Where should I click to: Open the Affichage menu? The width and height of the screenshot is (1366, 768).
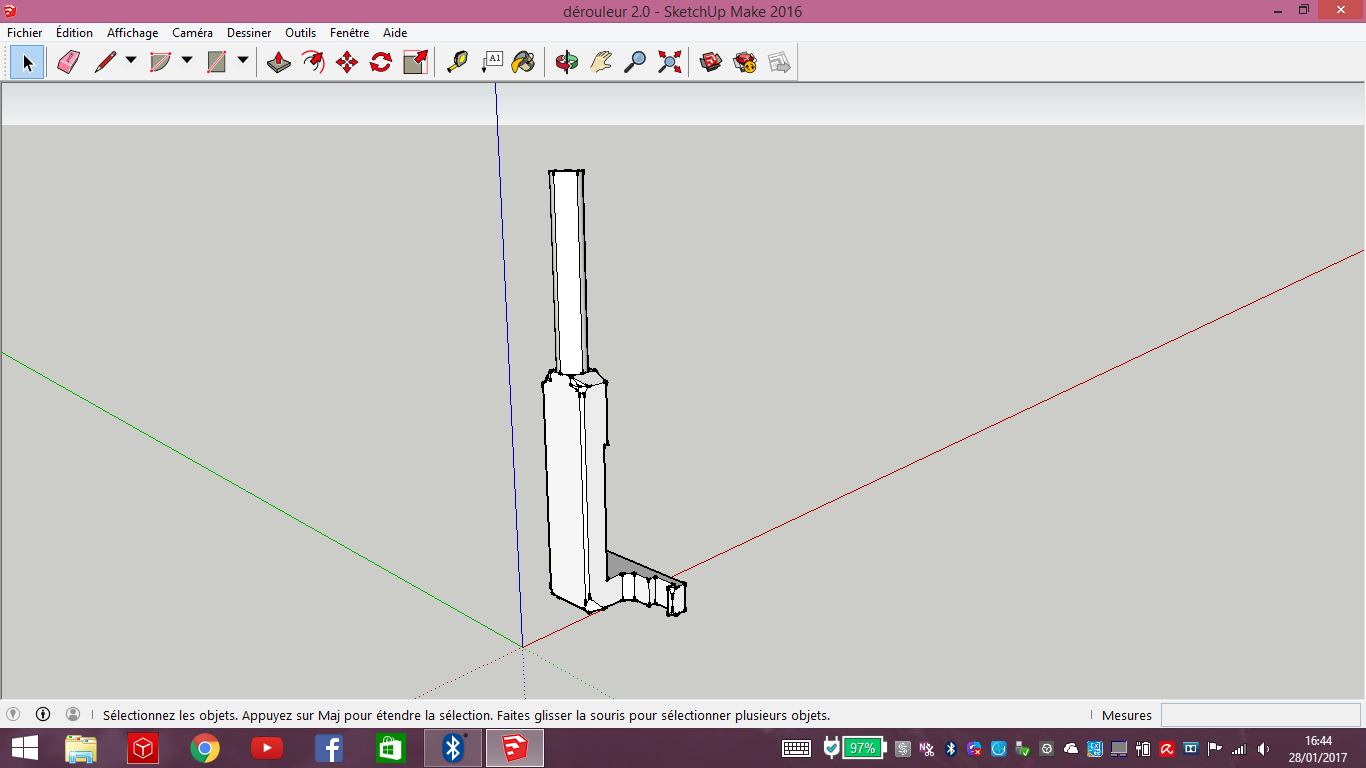133,33
